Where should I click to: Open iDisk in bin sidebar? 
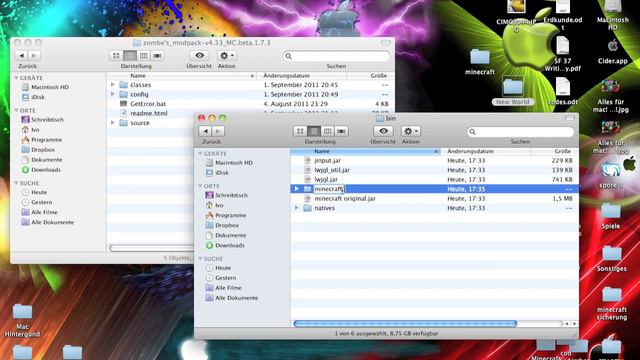[x=222, y=173]
